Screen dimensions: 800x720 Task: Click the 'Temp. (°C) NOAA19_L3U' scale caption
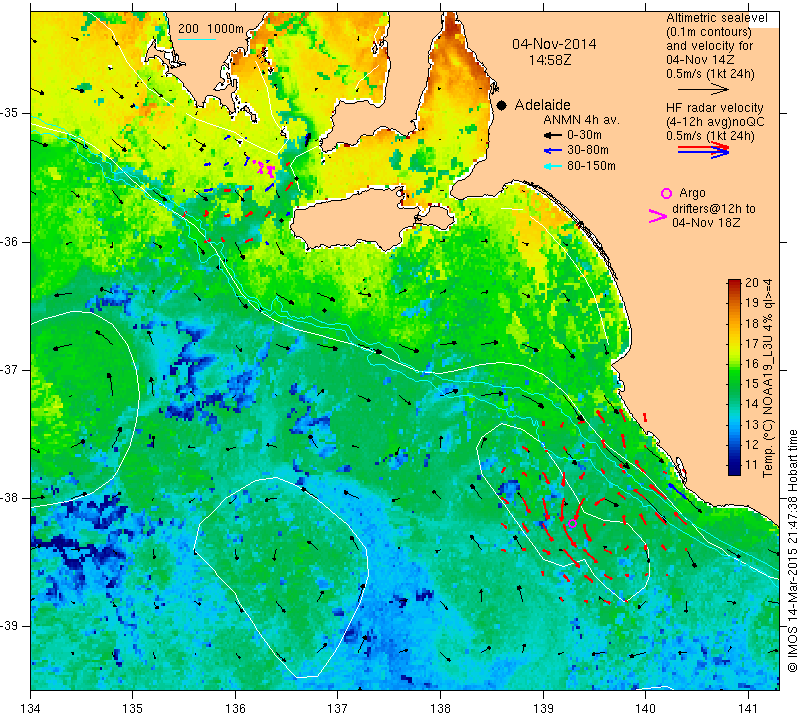767,404
